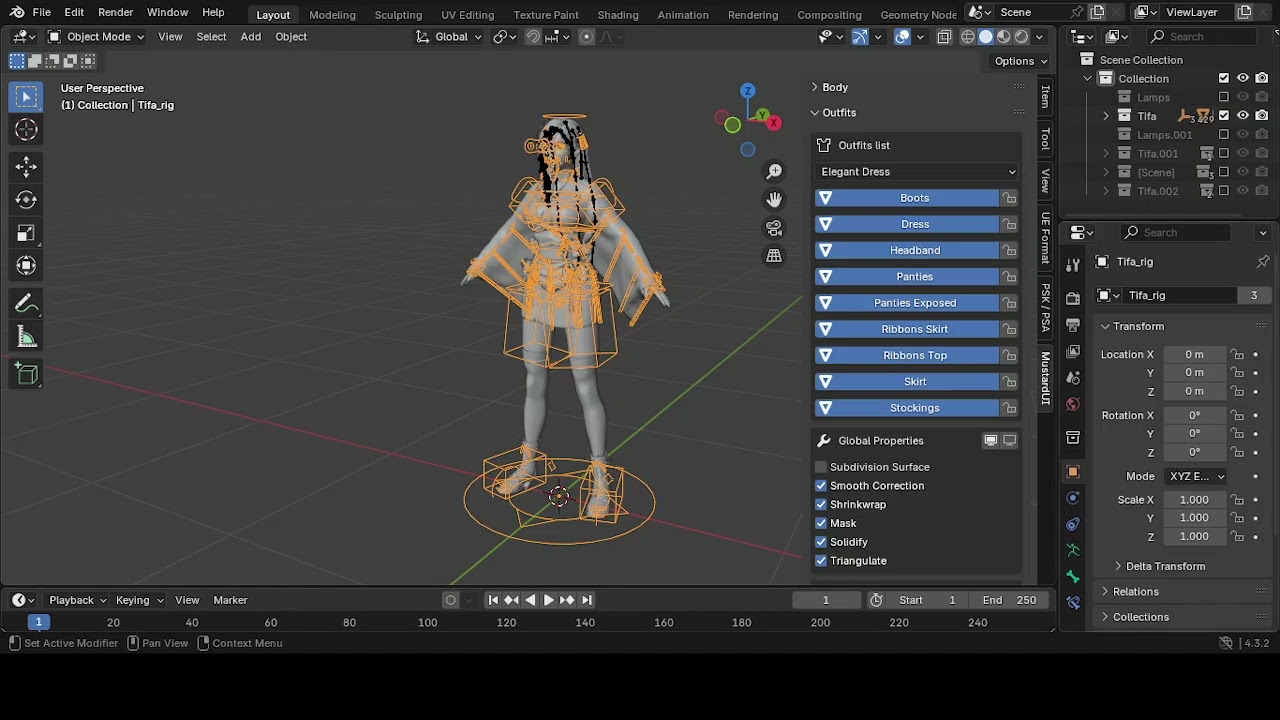
Task: Open the Render properties tab icon
Action: click(1073, 298)
